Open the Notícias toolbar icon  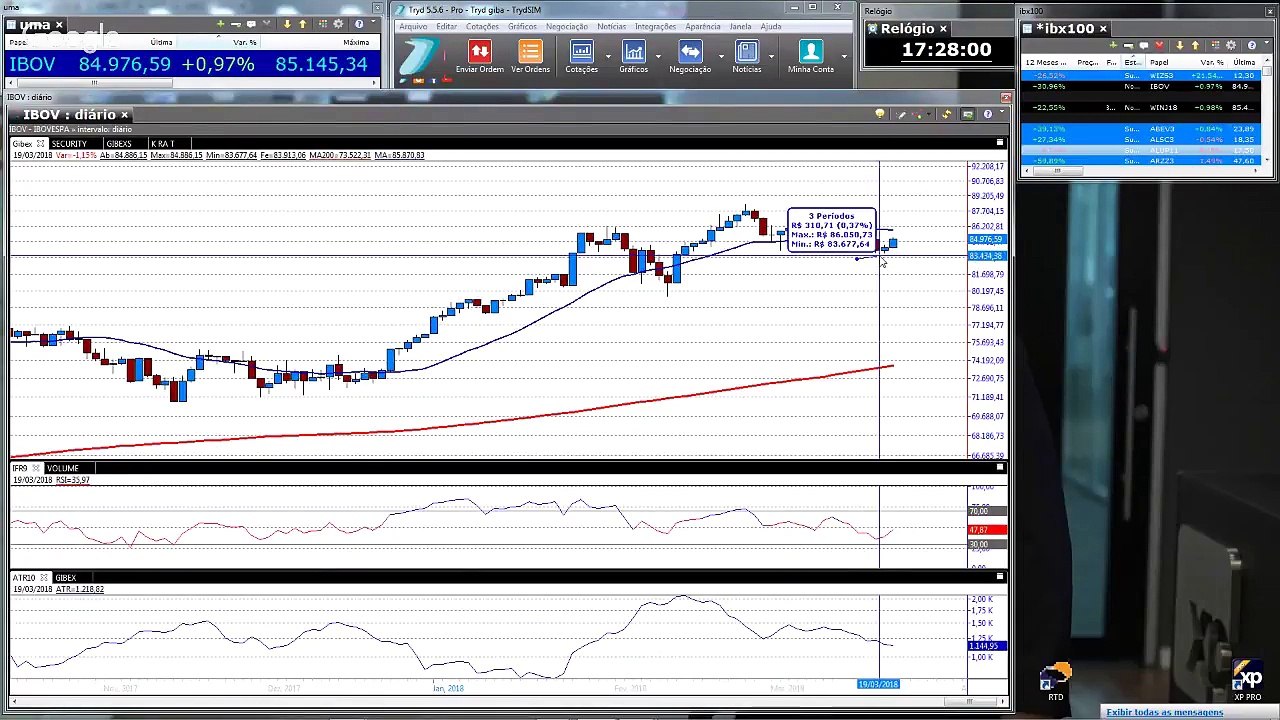(746, 56)
